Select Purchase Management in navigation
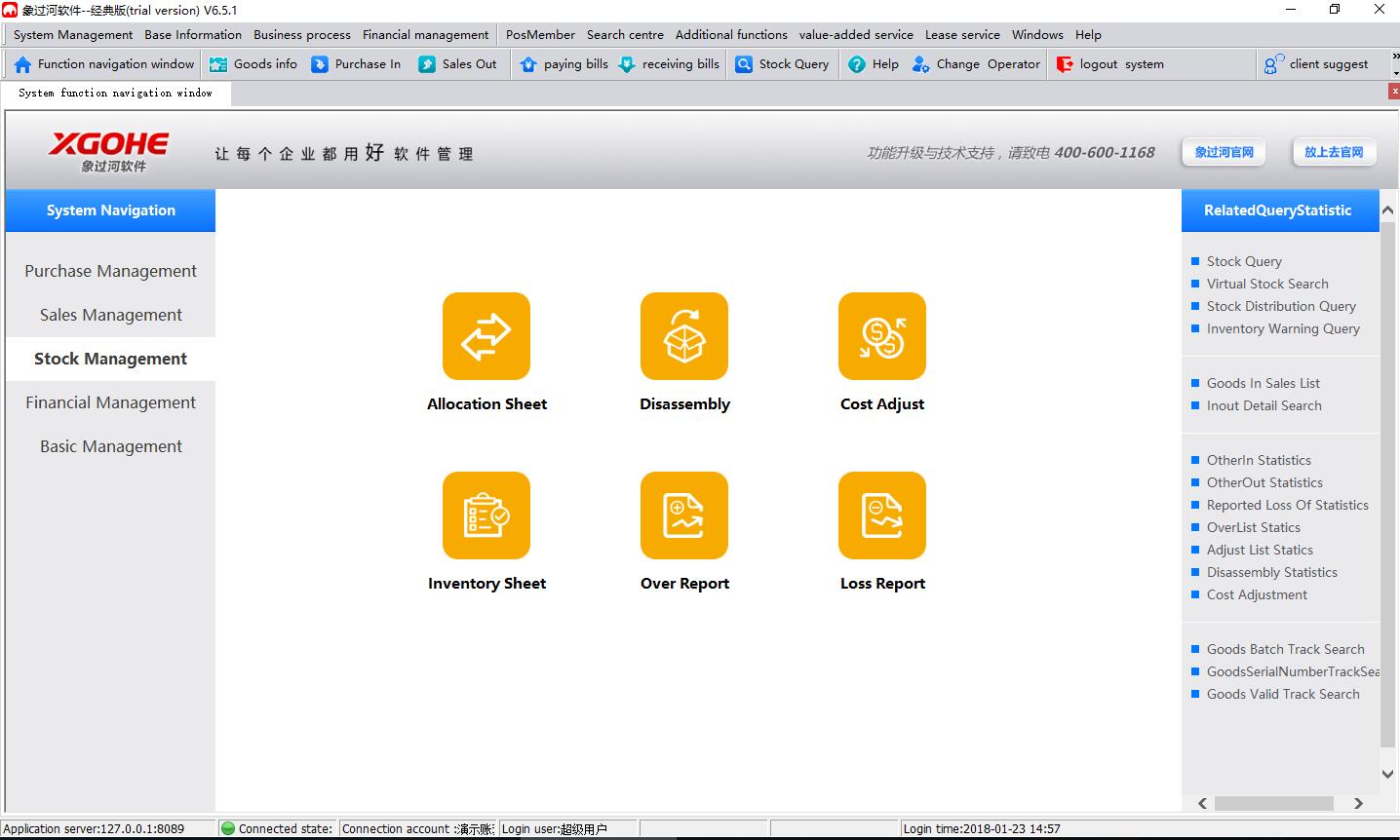The height and width of the screenshot is (840, 1400). point(110,271)
